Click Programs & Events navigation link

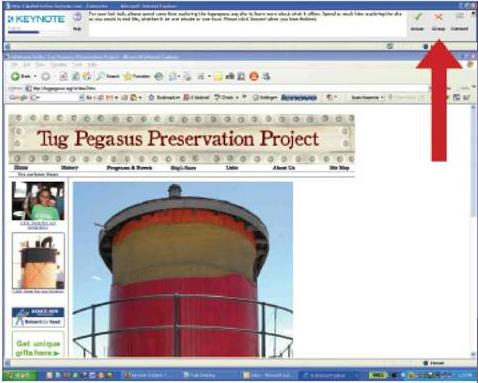tap(129, 168)
